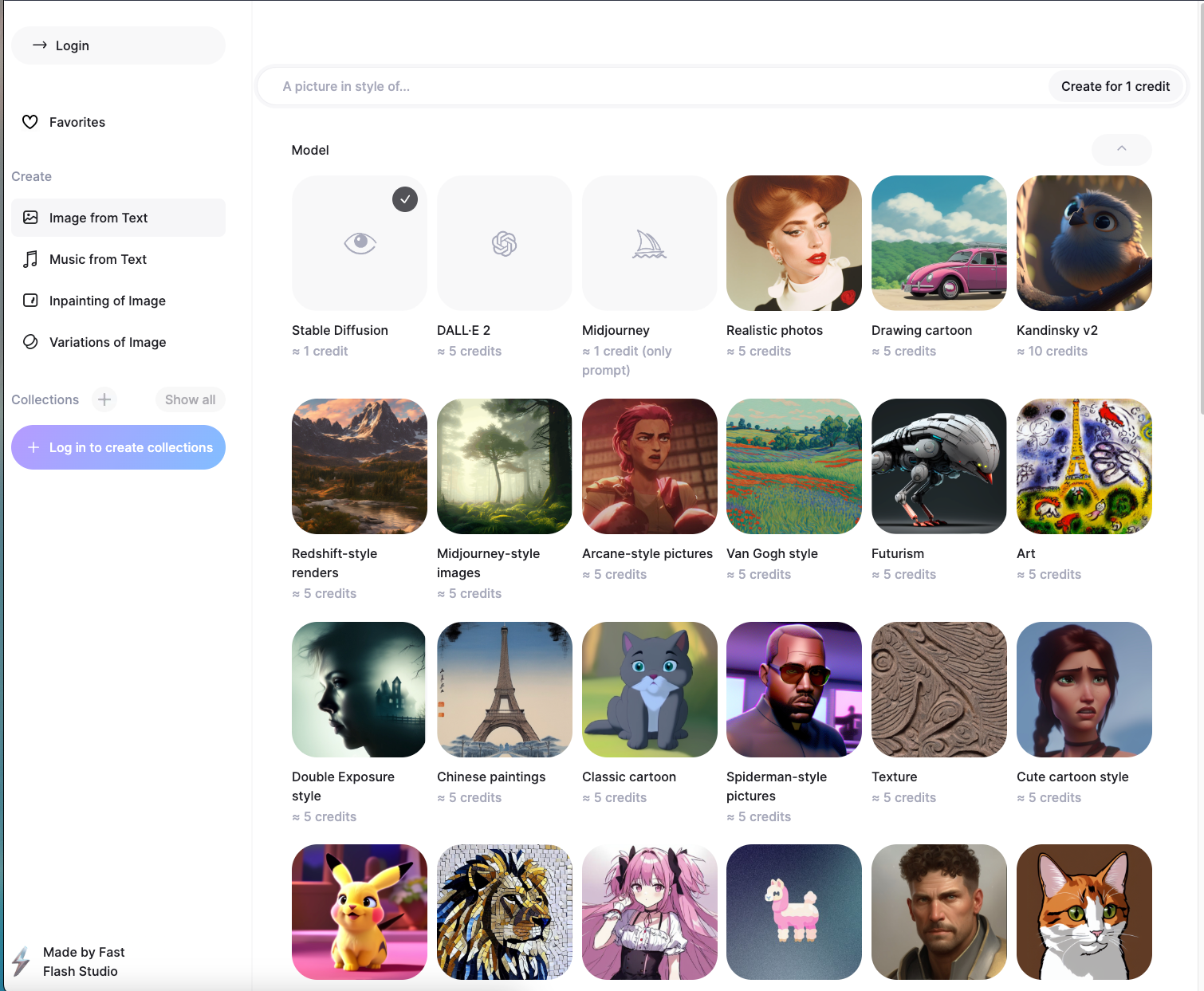Click the 'DALL·E 2' model name
Viewport: 1204px width, 991px height.
tap(463, 330)
